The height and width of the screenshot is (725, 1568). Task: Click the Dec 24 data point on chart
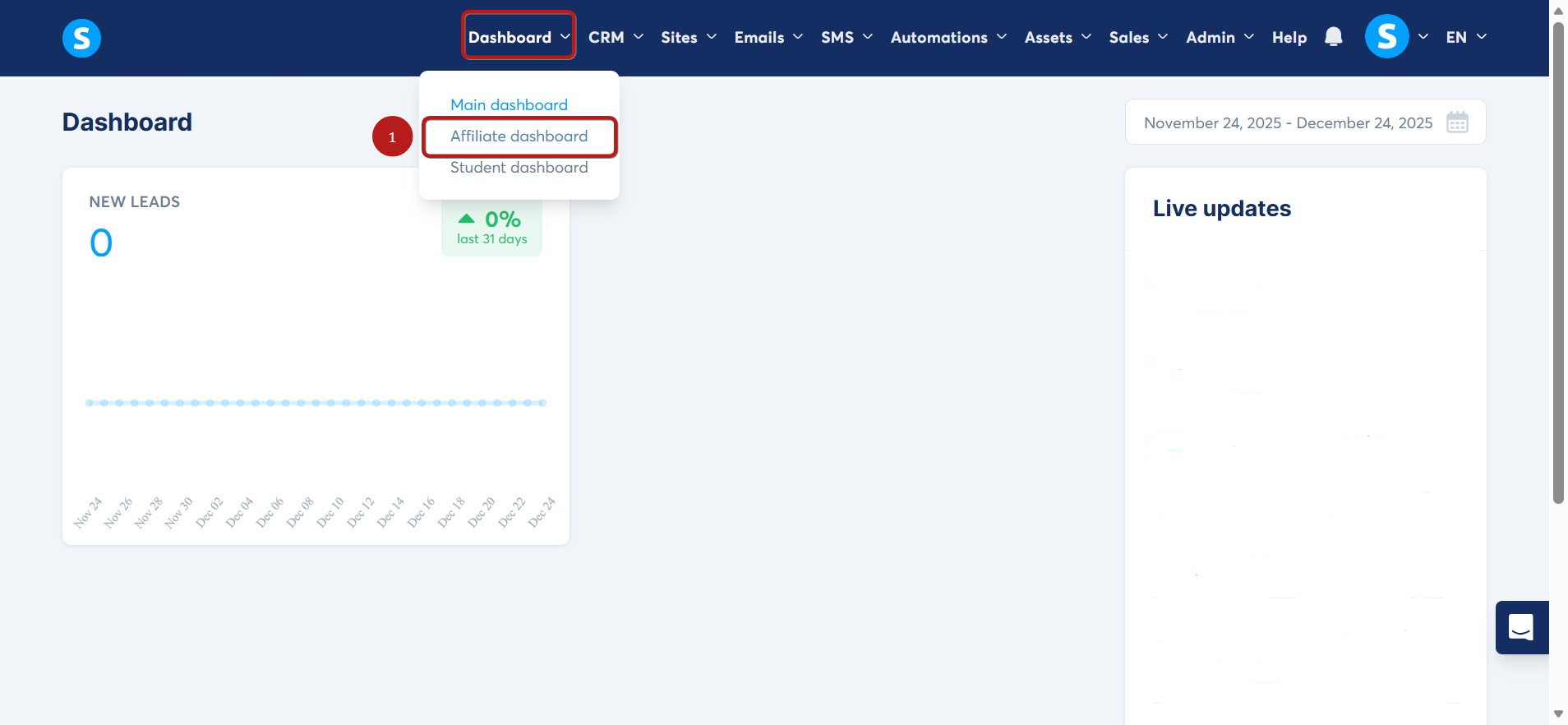tap(542, 403)
